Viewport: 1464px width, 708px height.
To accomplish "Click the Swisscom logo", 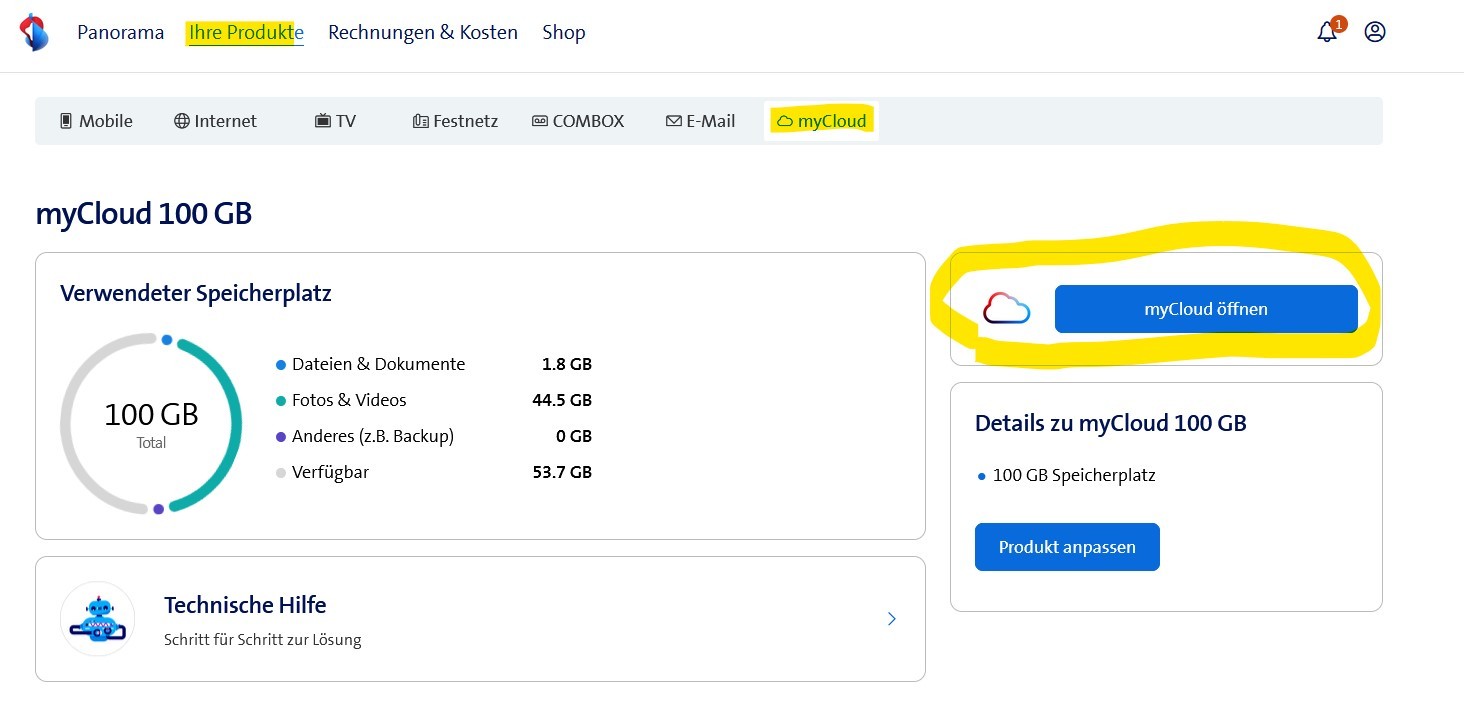I will (35, 30).
